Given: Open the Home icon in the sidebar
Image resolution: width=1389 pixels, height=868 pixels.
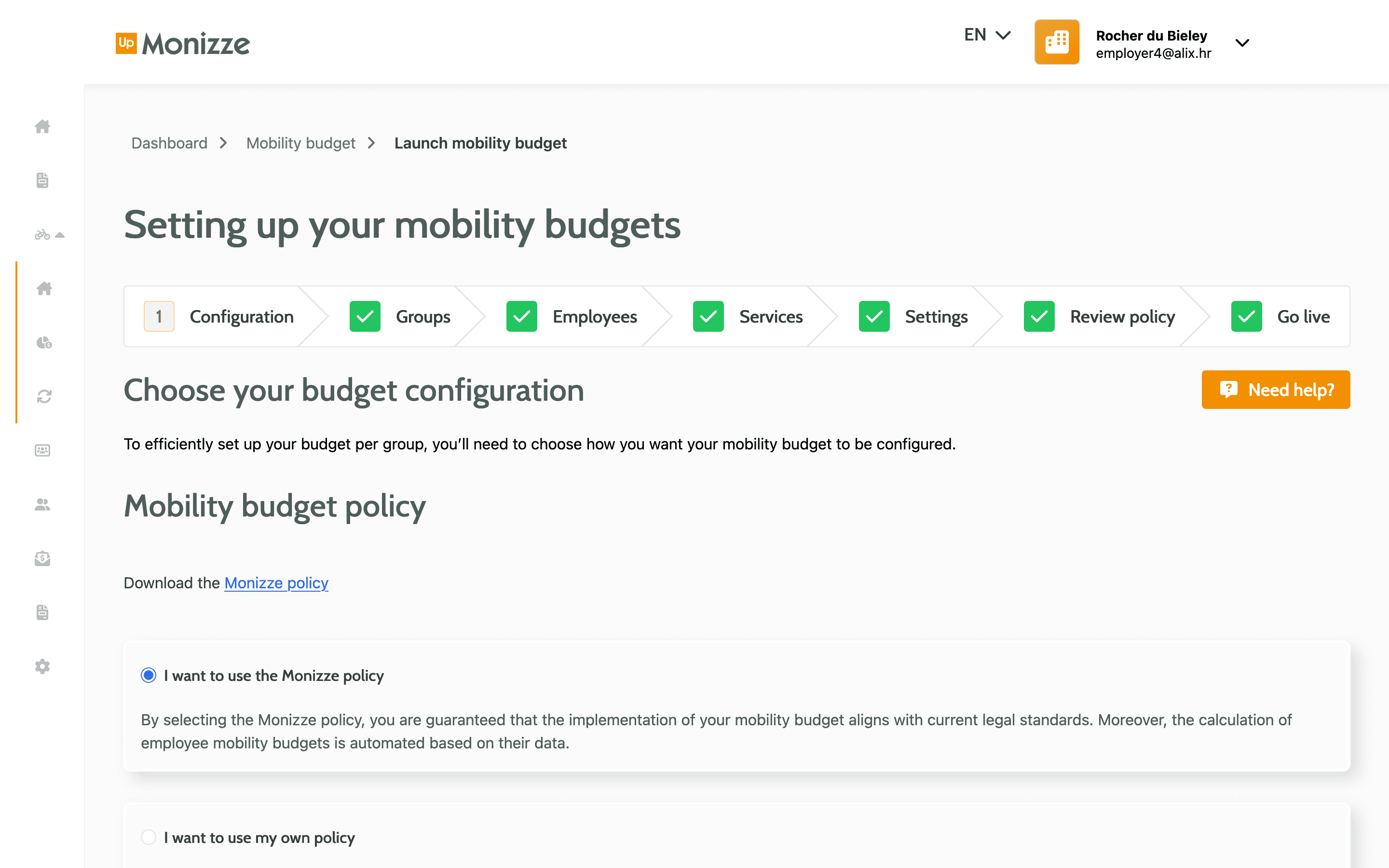Looking at the screenshot, I should [x=42, y=127].
